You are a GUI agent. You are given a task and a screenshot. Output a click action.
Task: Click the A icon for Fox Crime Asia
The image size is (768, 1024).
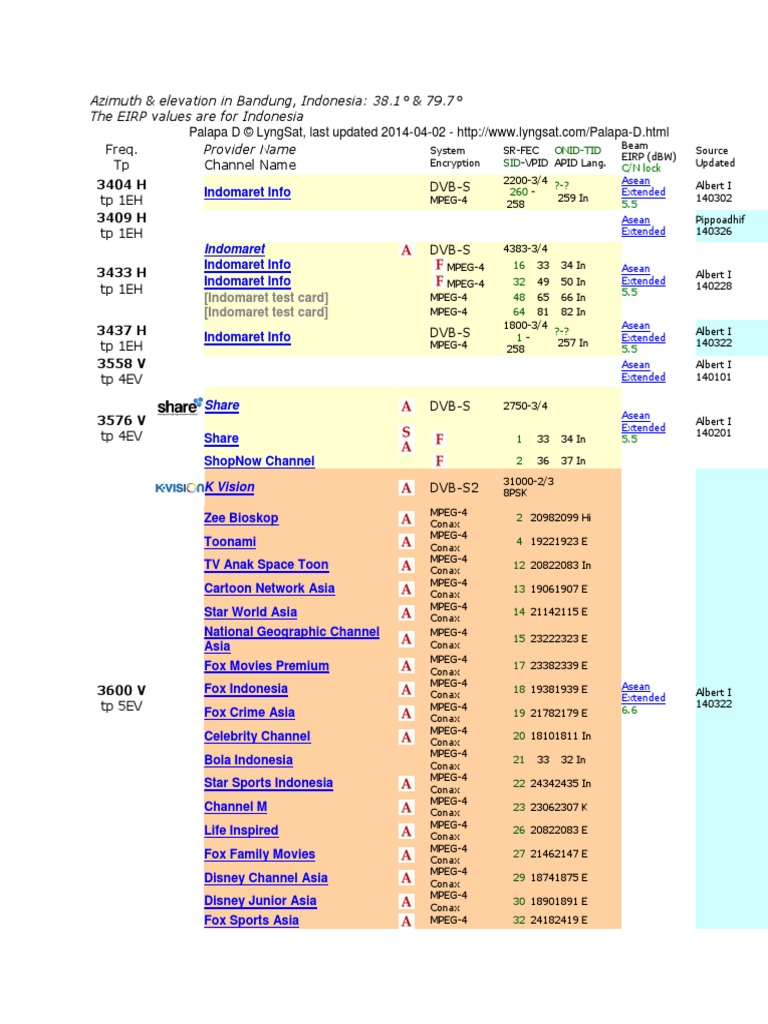tap(406, 714)
